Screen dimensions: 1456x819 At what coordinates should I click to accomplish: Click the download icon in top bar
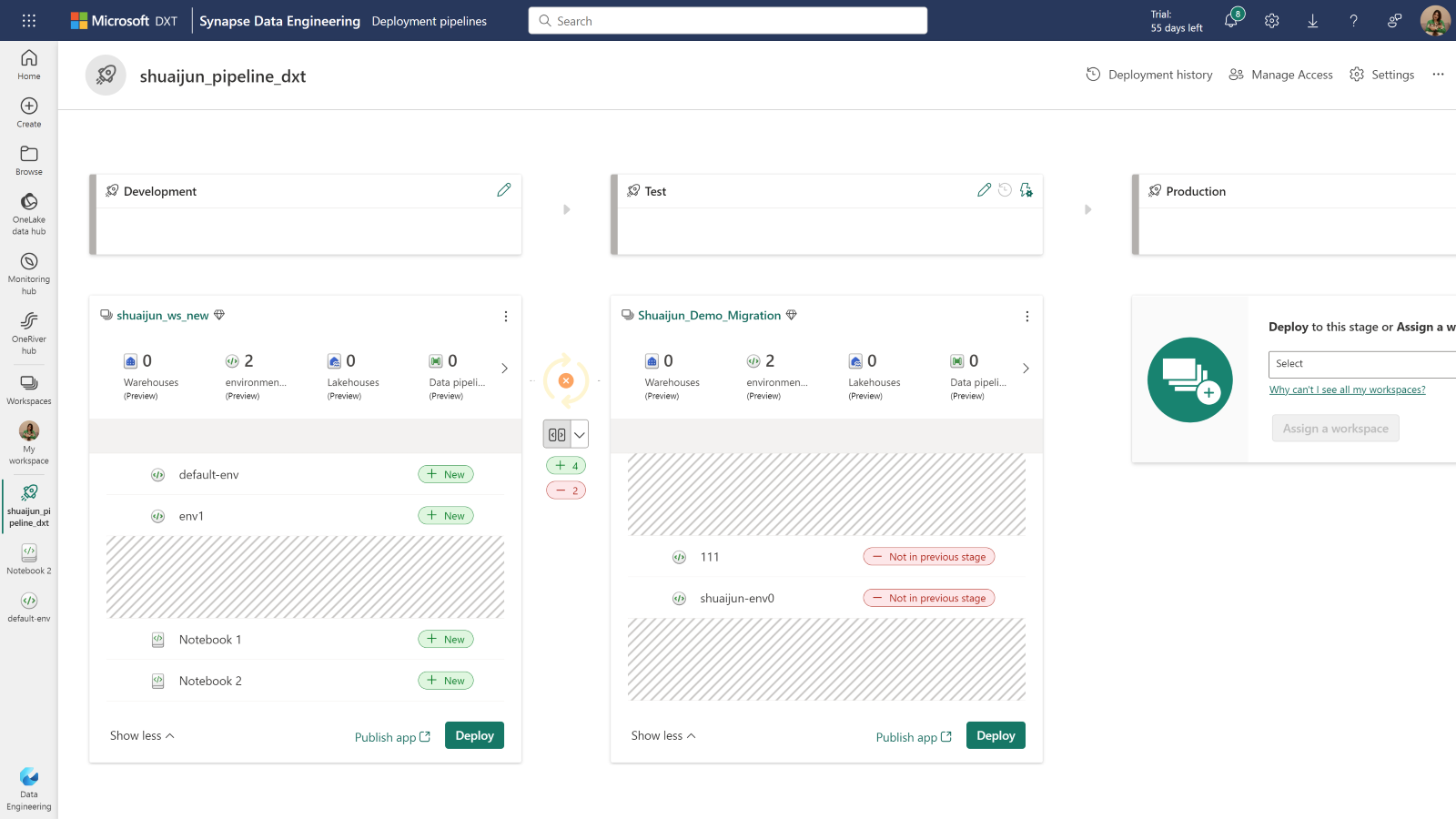tap(1313, 20)
